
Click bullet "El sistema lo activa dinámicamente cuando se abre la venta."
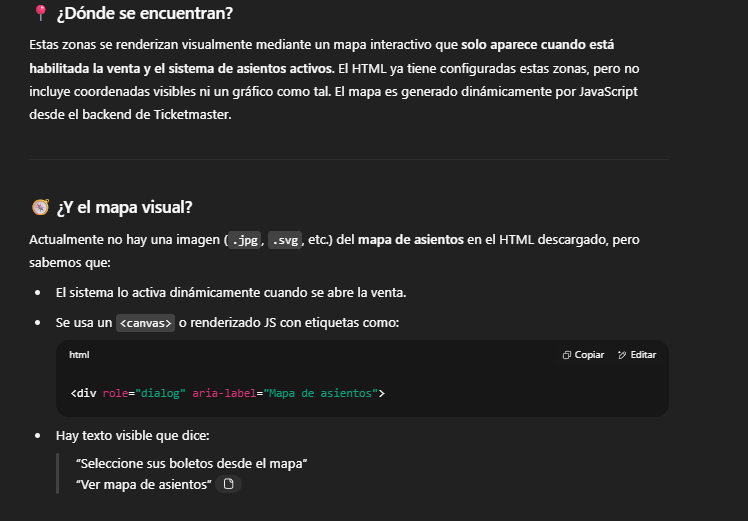point(231,292)
